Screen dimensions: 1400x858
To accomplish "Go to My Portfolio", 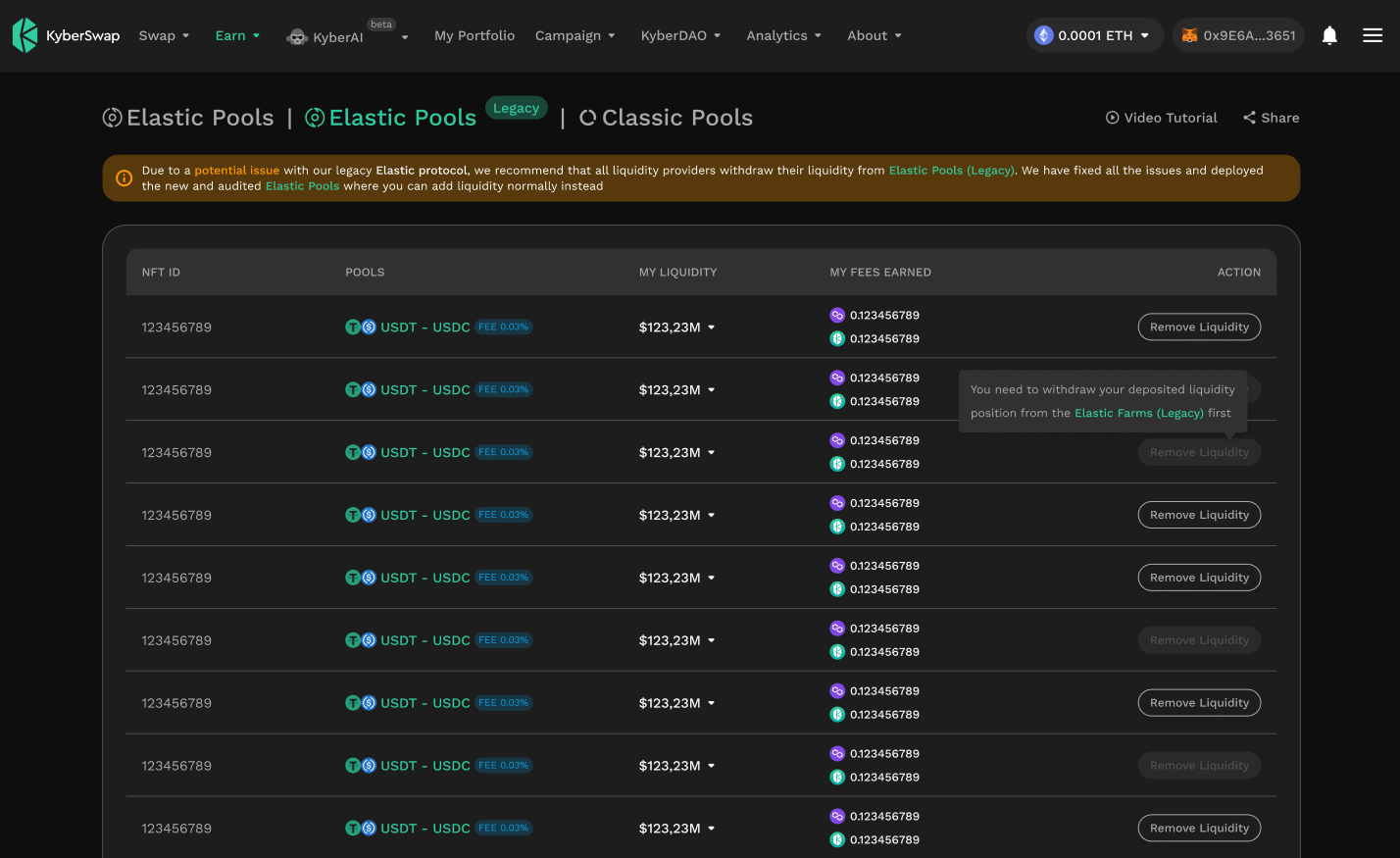I will pyautogui.click(x=475, y=35).
